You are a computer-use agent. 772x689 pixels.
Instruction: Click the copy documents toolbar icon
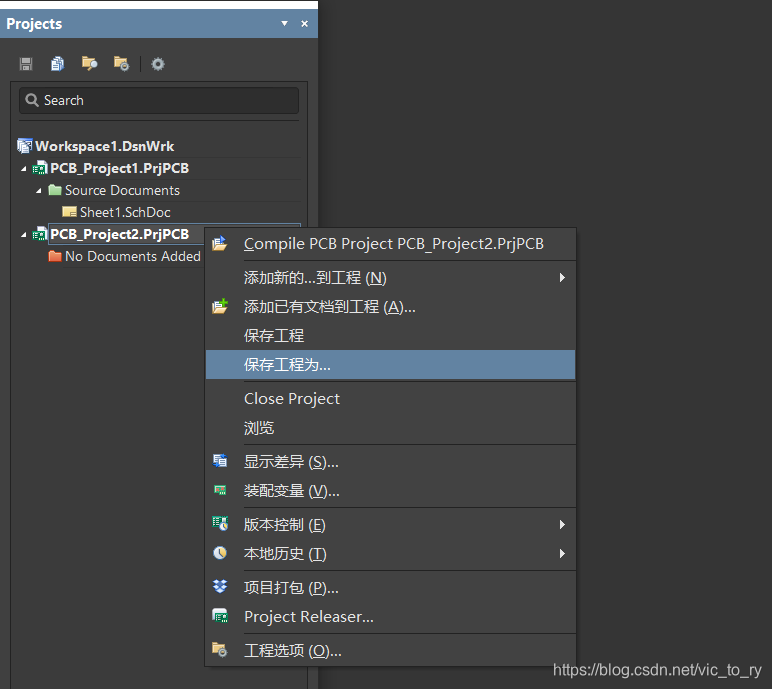click(x=58, y=64)
